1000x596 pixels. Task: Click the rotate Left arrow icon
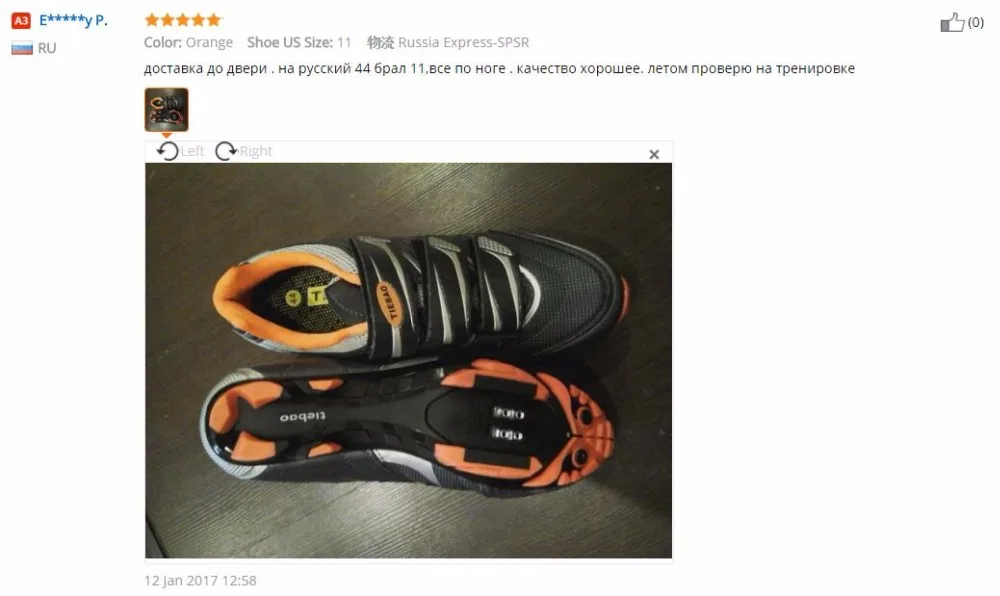pyautogui.click(x=168, y=151)
